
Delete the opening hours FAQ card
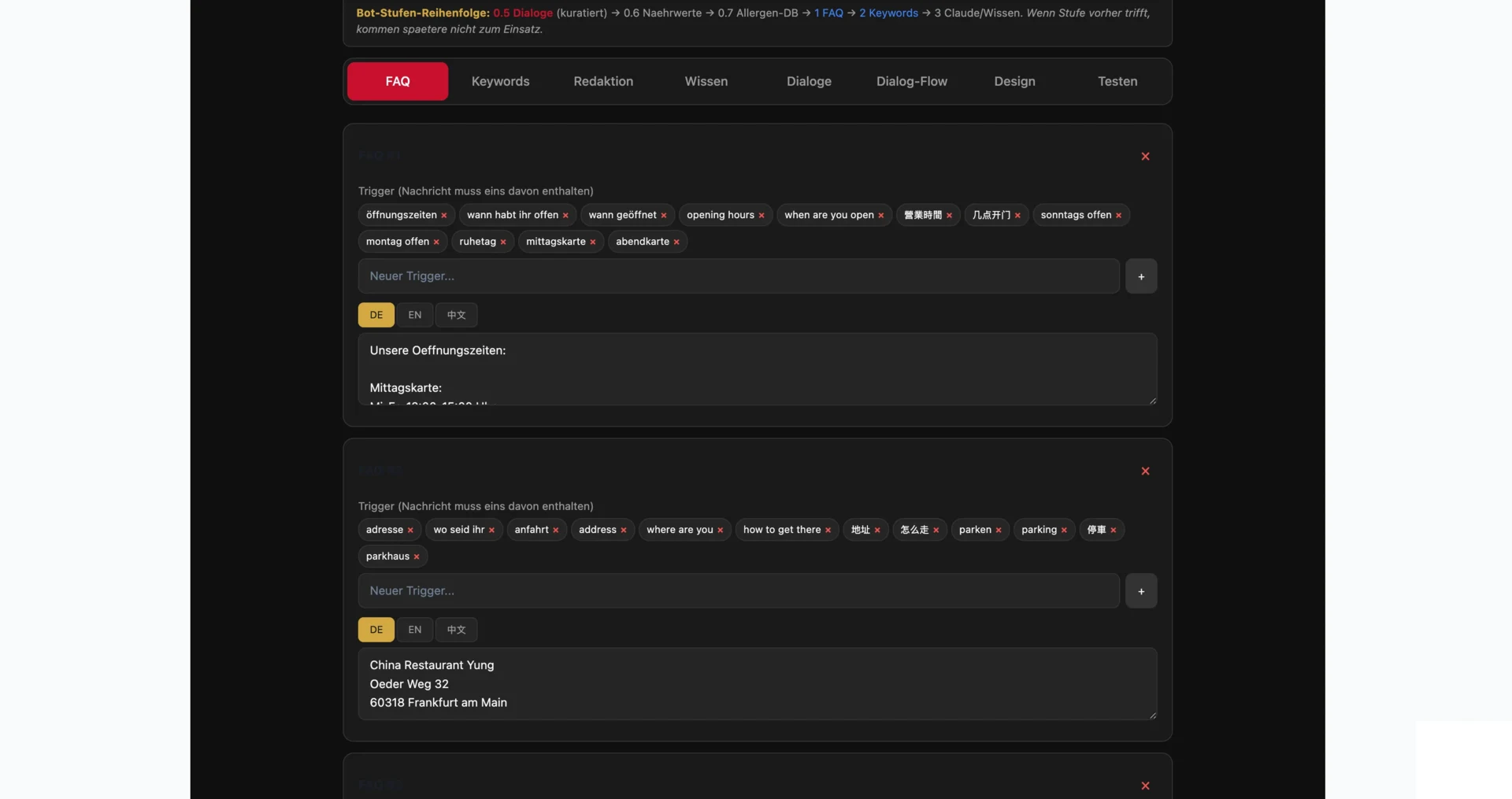click(1146, 157)
